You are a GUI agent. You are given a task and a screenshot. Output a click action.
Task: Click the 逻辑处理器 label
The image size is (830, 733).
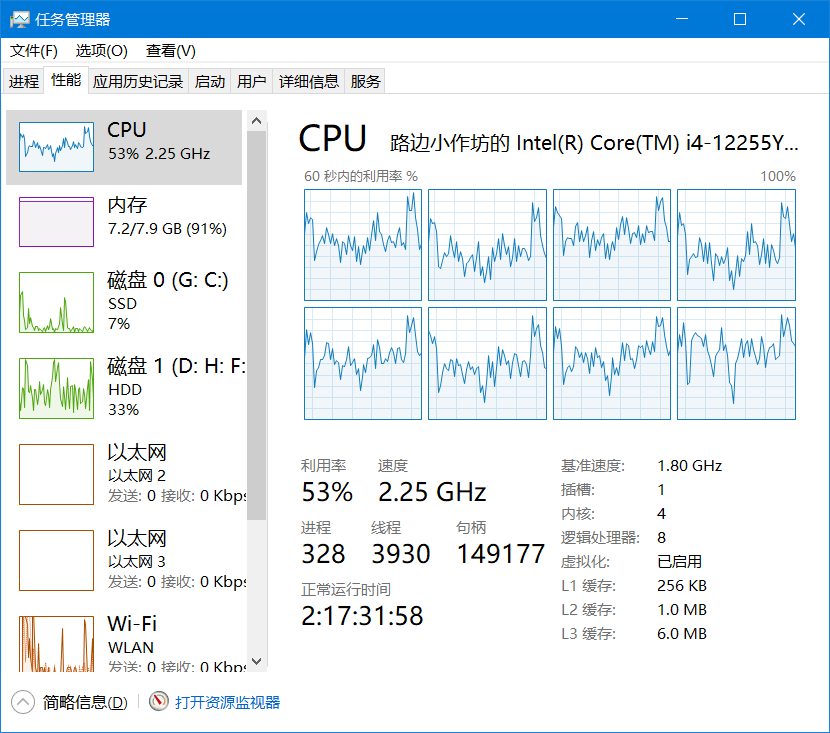(x=600, y=537)
